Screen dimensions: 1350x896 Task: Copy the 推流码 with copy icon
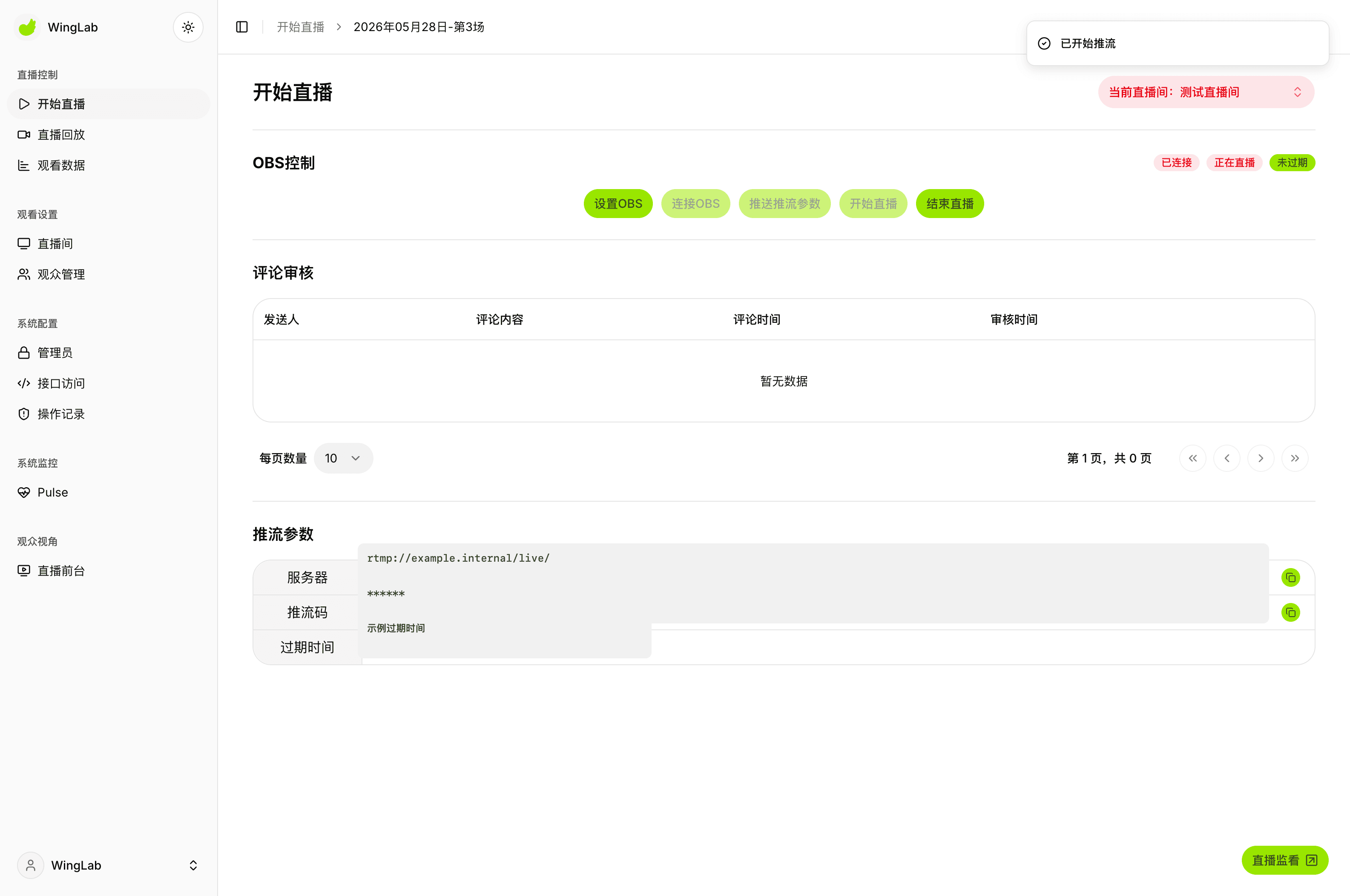(1290, 612)
